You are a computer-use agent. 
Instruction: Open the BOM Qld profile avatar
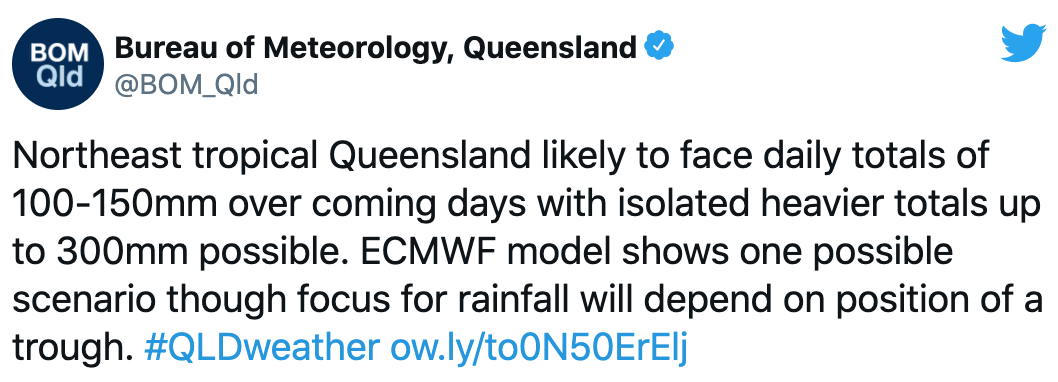[x=58, y=63]
